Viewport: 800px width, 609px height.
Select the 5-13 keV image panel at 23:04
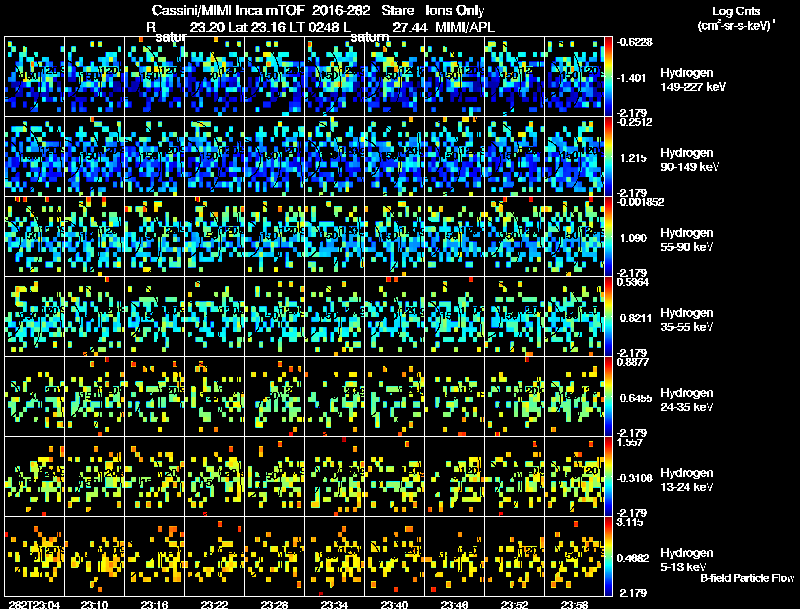click(x=35, y=557)
